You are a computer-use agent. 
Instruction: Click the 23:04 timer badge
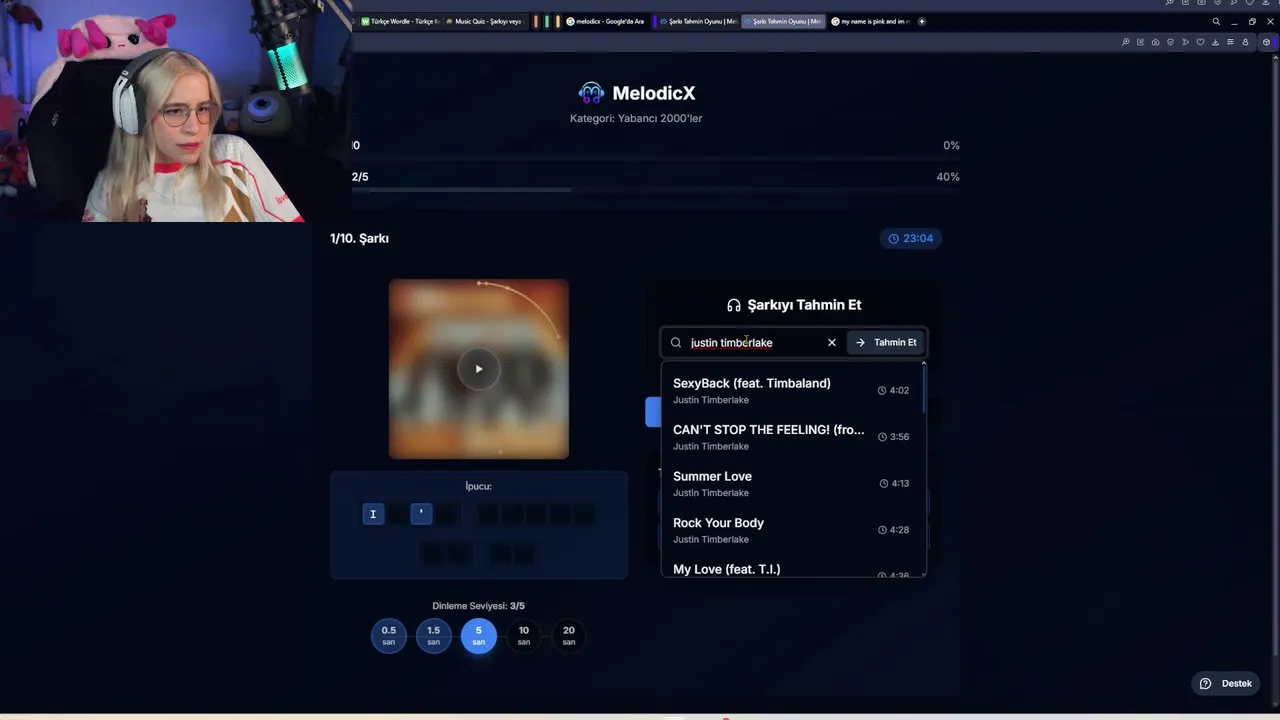click(x=910, y=238)
